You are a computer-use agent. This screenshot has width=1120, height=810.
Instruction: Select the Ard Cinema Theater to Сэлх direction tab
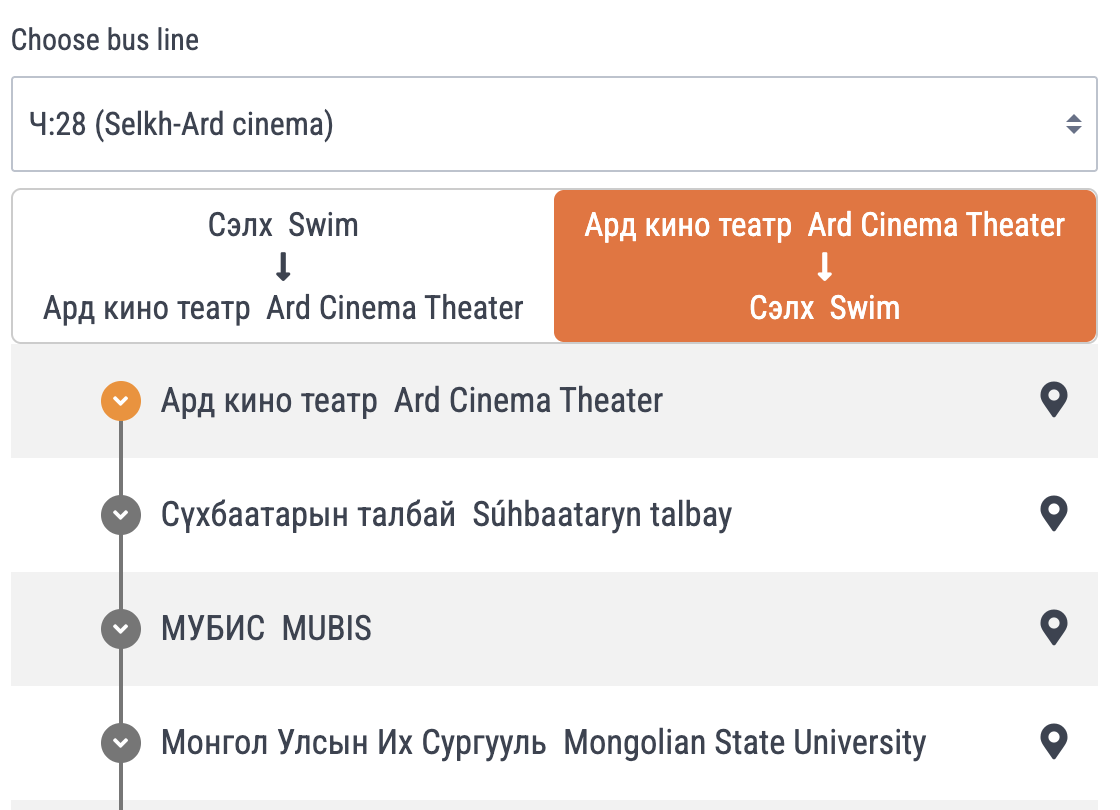825,266
